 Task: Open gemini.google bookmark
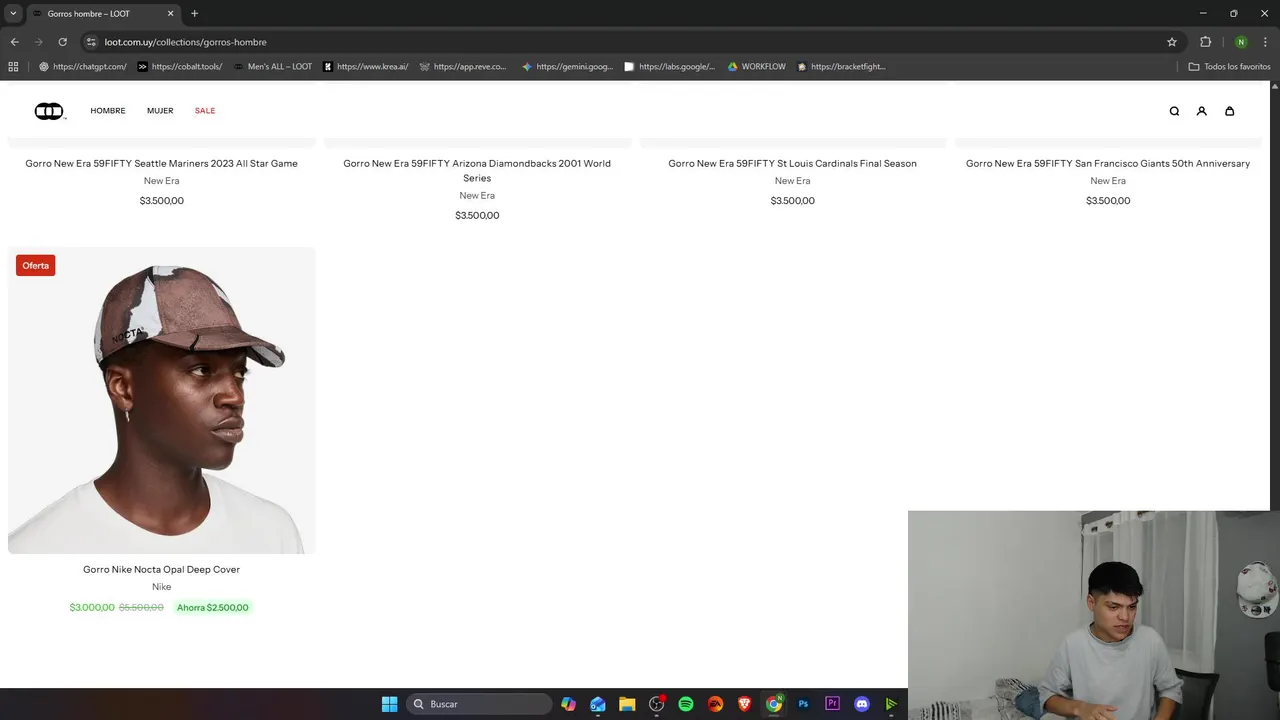[567, 67]
